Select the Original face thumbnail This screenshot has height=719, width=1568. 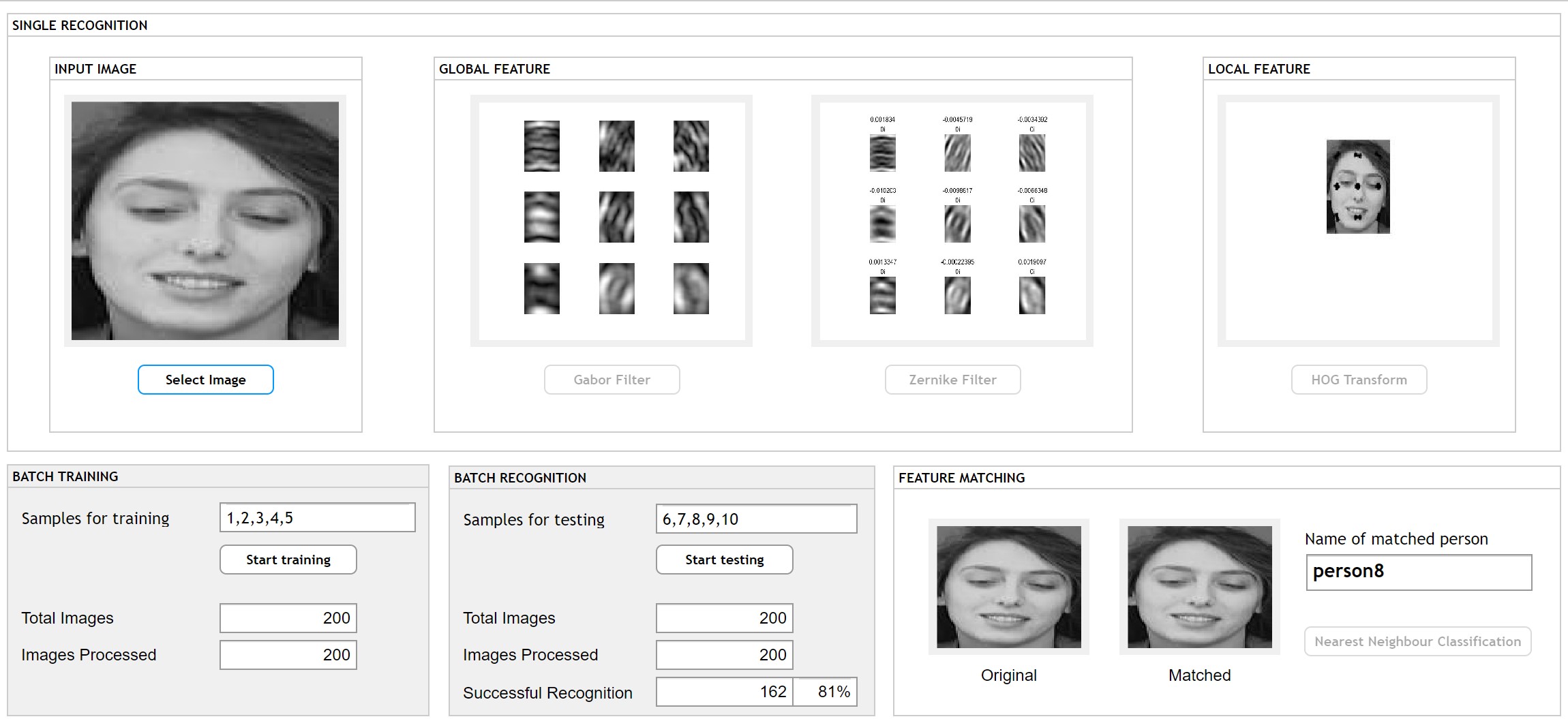(1008, 587)
